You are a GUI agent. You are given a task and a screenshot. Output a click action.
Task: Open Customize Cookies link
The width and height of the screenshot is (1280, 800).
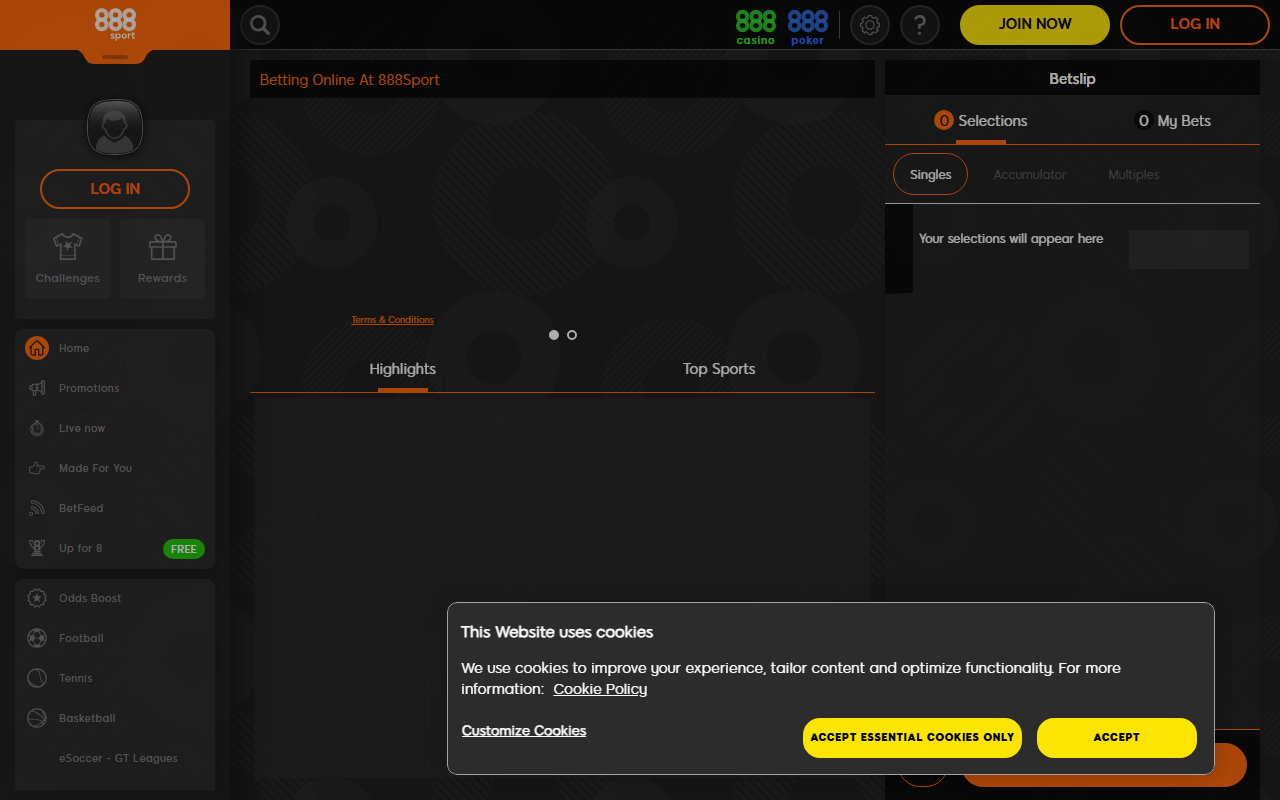point(524,731)
